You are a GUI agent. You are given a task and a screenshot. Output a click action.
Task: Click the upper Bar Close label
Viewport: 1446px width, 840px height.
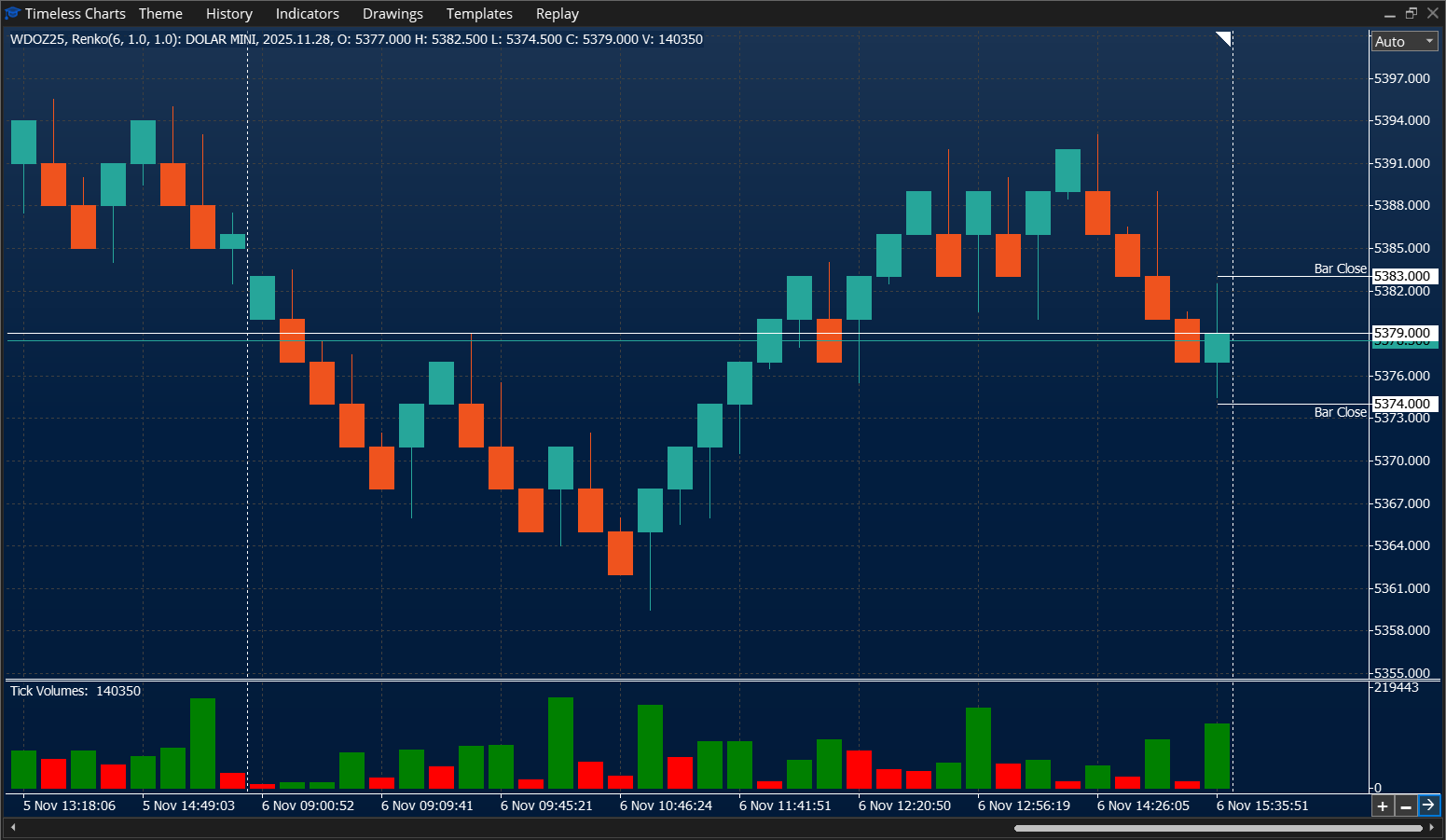1340,268
